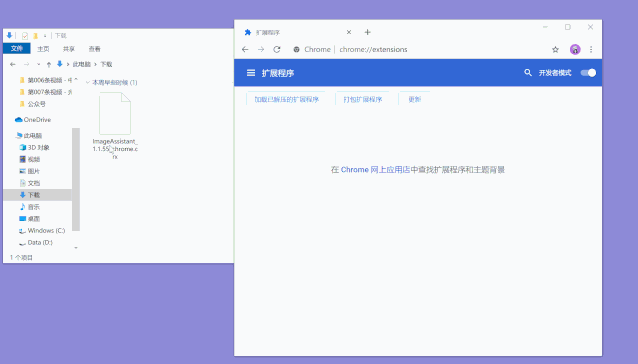Open a new Chrome tab

tap(367, 32)
